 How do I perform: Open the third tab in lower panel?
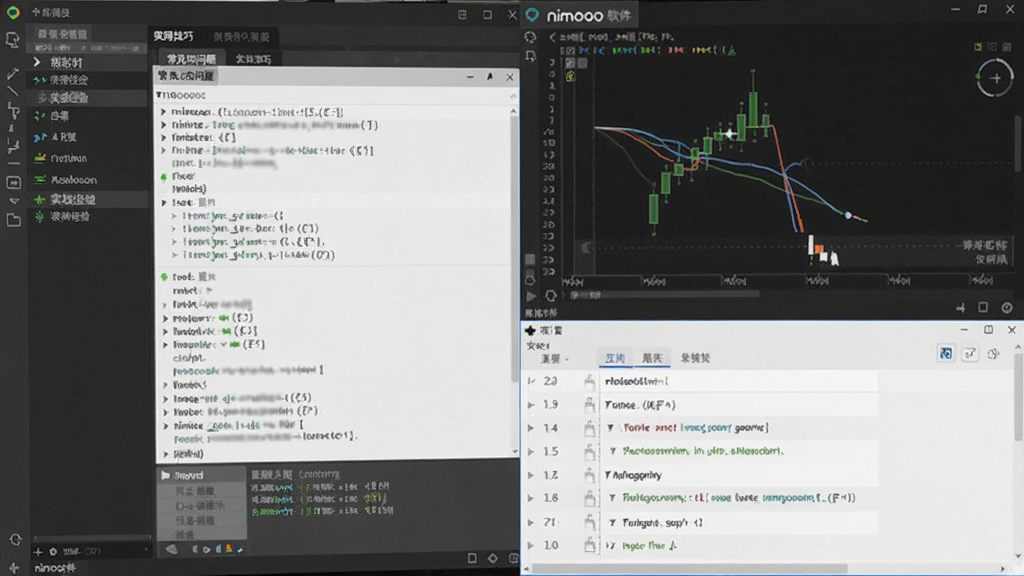(695, 358)
